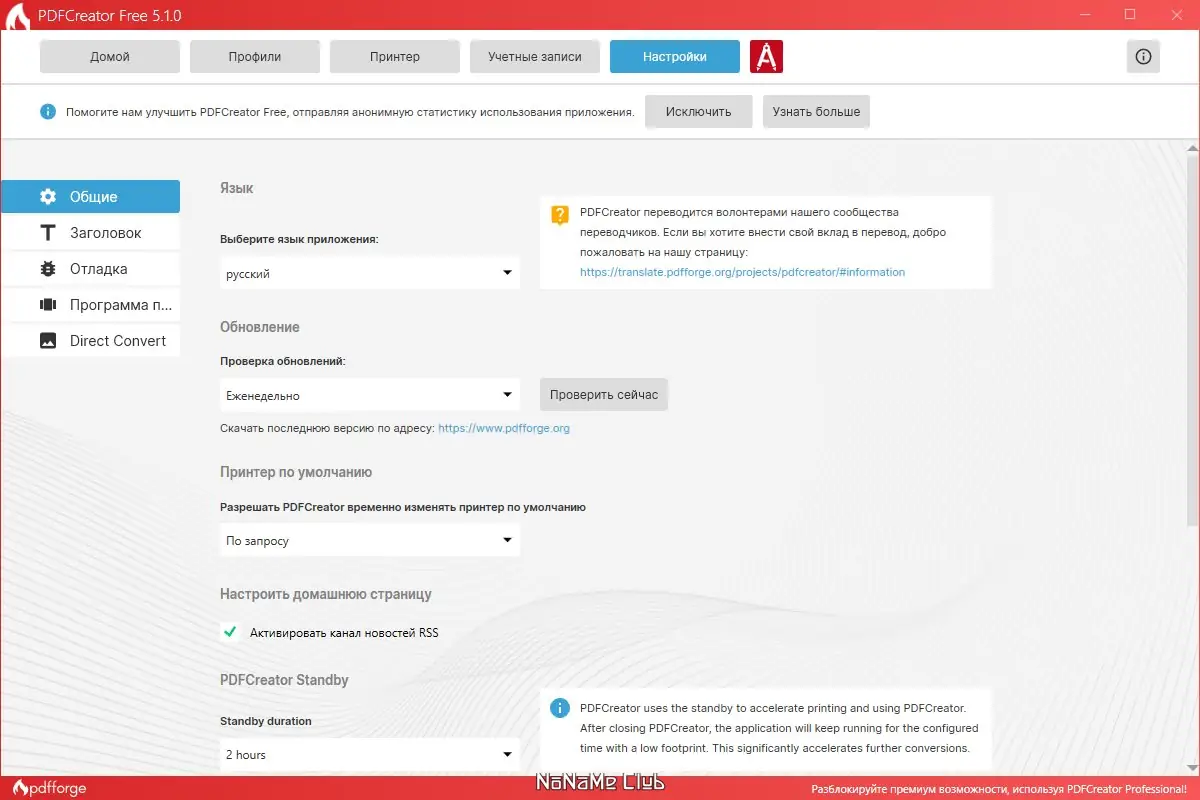Select Отладка in settings sidebar

(x=90, y=269)
